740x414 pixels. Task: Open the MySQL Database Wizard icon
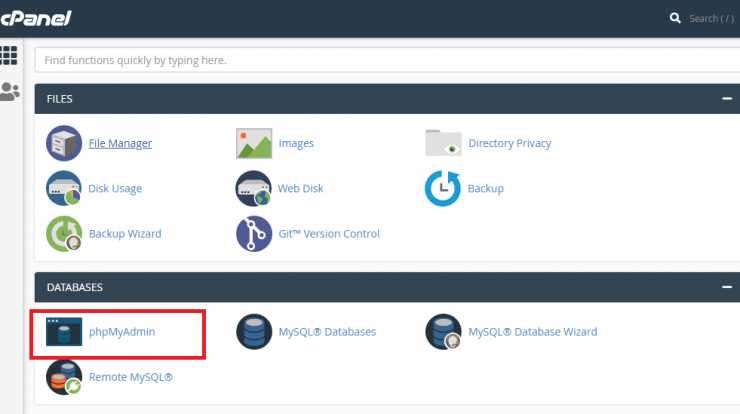[x=443, y=332]
